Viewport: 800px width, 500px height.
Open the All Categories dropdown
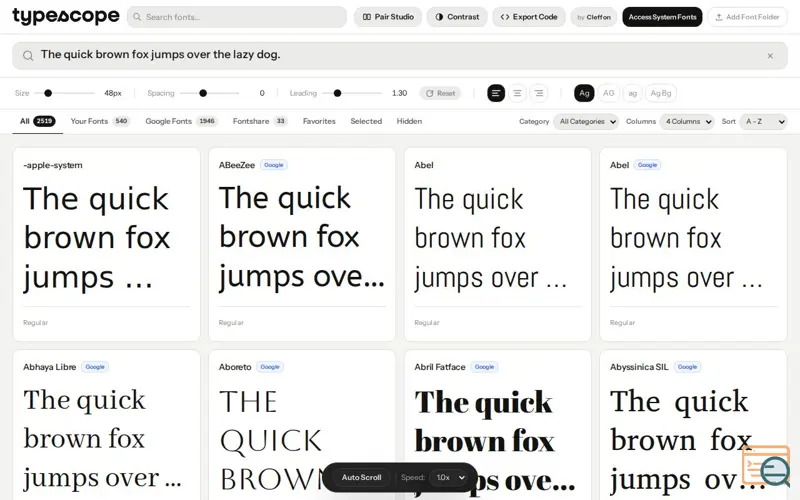tap(586, 121)
